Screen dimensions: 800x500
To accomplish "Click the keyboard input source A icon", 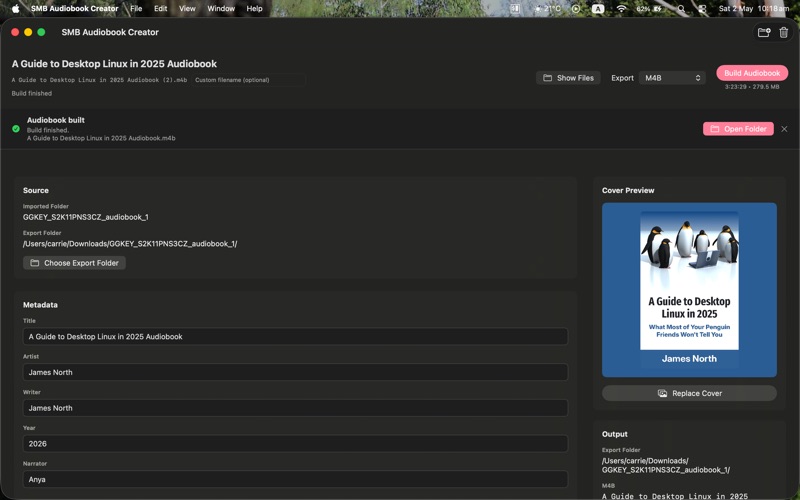I will (x=598, y=9).
